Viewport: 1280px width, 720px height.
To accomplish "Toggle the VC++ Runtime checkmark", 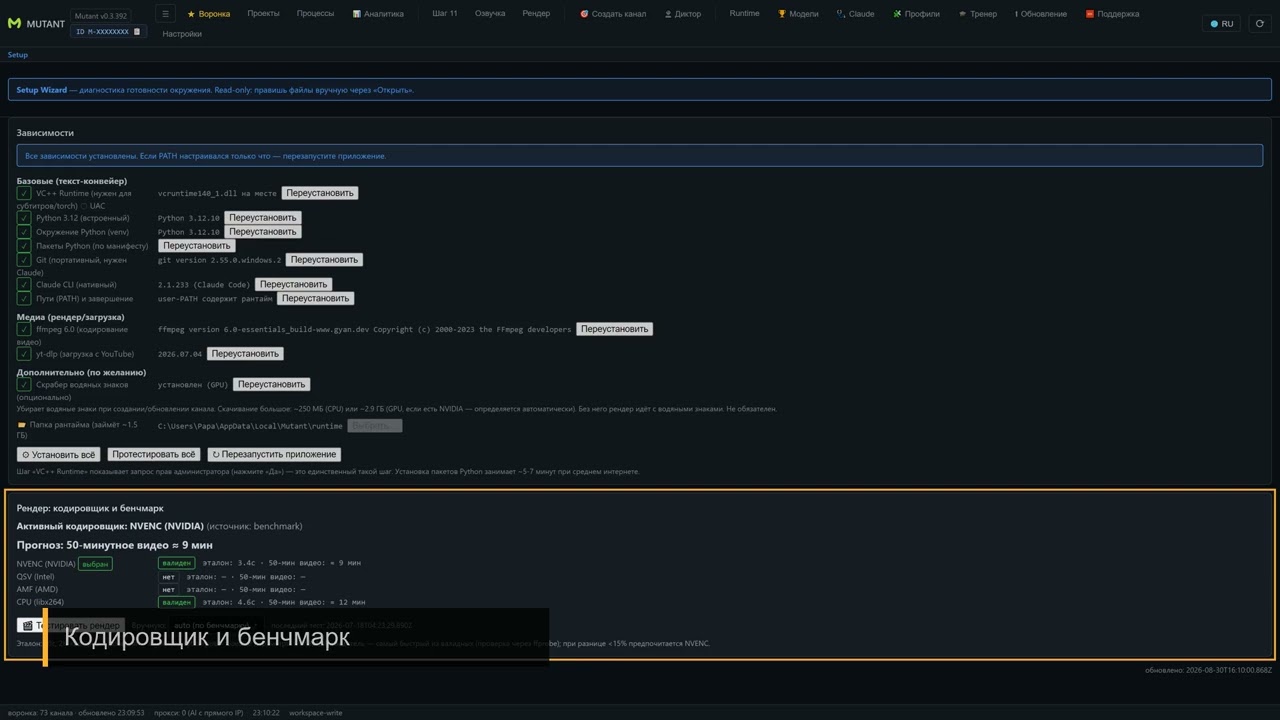I will (x=24, y=193).
